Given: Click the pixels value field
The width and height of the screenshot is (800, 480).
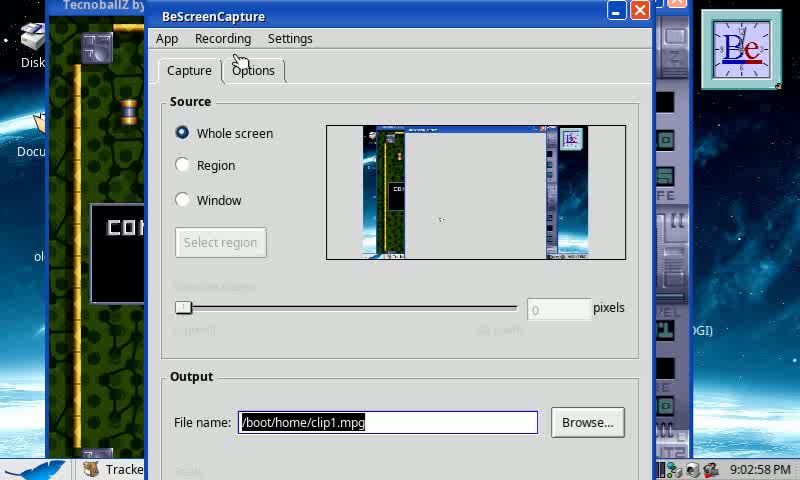Looking at the screenshot, I should point(559,310).
